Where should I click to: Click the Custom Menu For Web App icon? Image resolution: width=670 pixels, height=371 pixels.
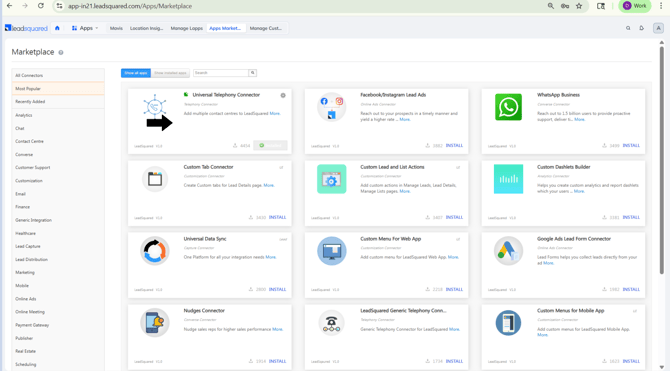point(332,251)
